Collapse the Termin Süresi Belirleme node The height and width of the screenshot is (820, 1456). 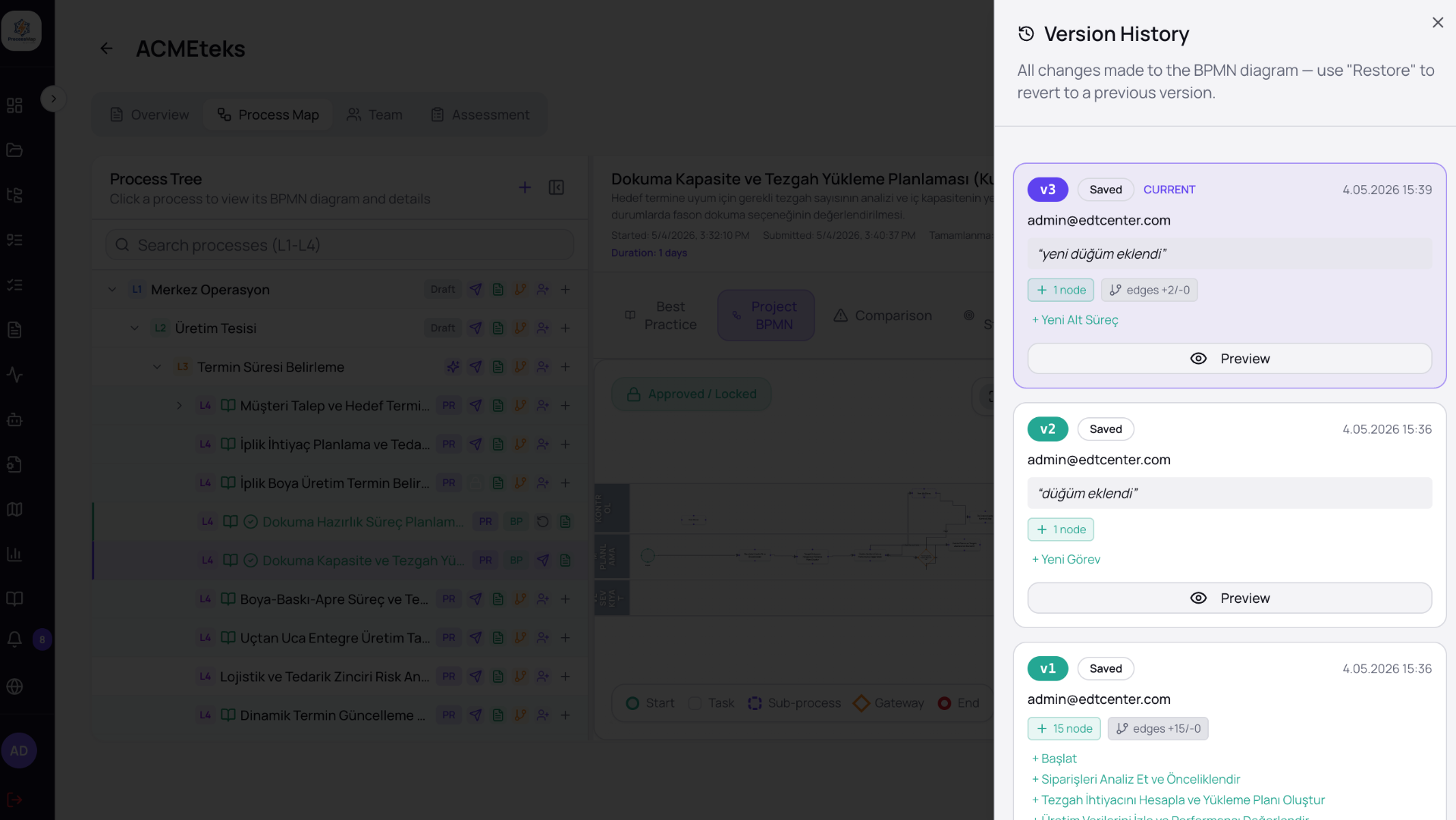click(x=157, y=367)
